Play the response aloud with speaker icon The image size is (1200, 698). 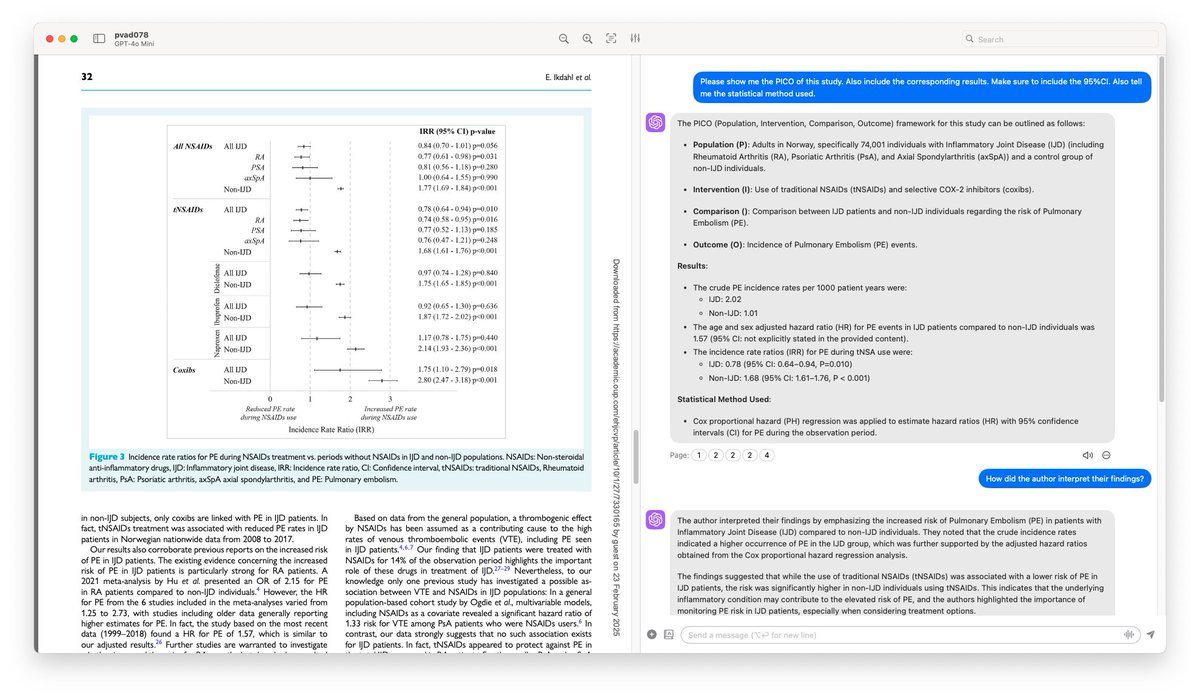pos(1088,455)
